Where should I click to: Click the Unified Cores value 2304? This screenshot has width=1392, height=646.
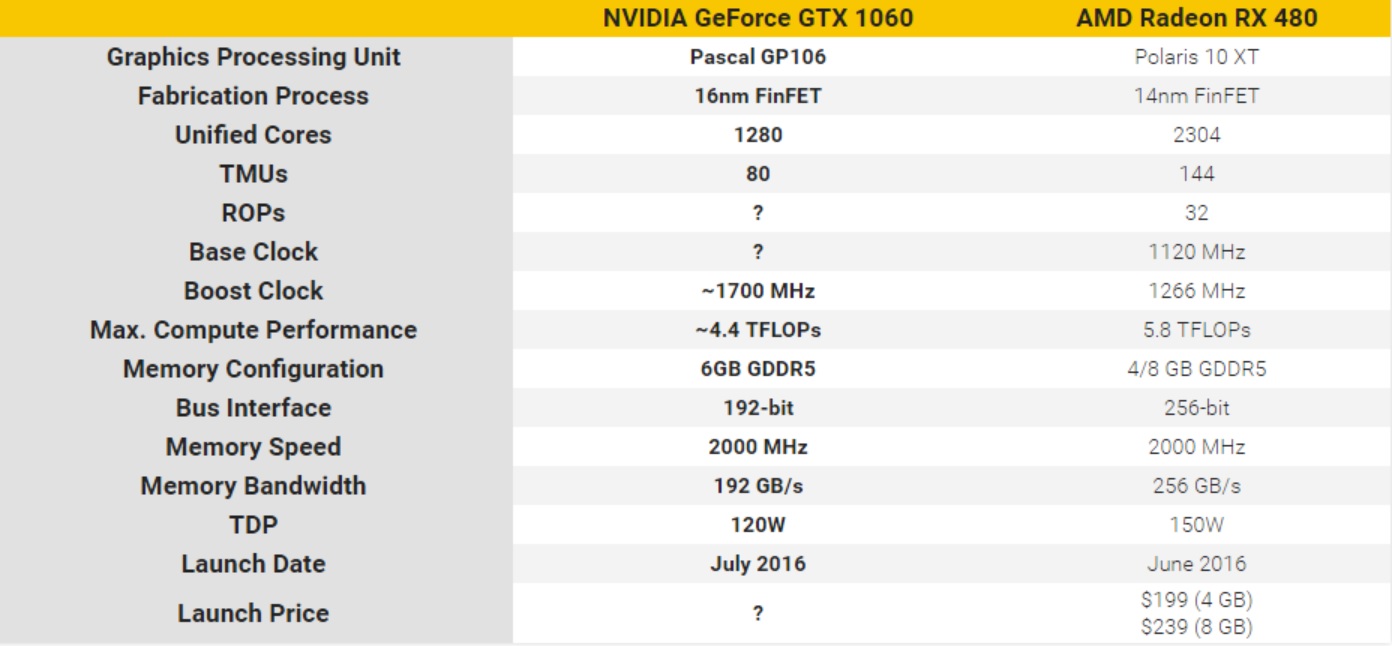(x=1196, y=135)
